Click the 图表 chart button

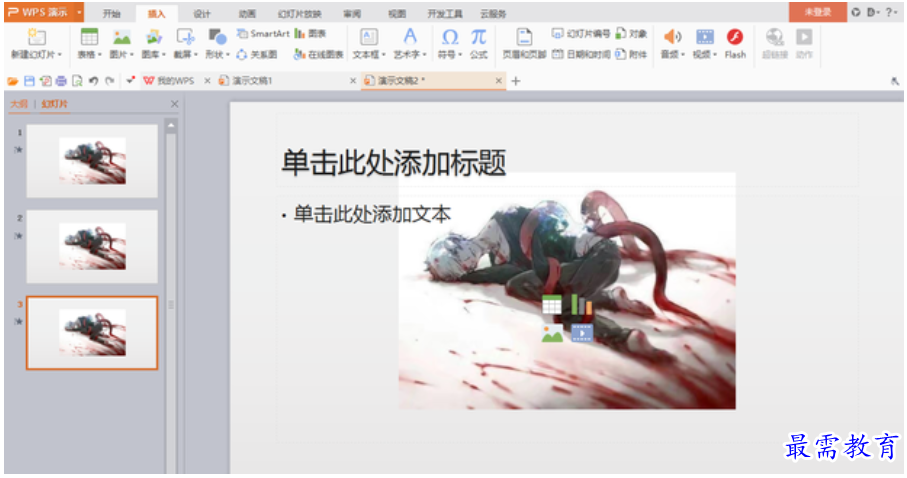[310, 34]
